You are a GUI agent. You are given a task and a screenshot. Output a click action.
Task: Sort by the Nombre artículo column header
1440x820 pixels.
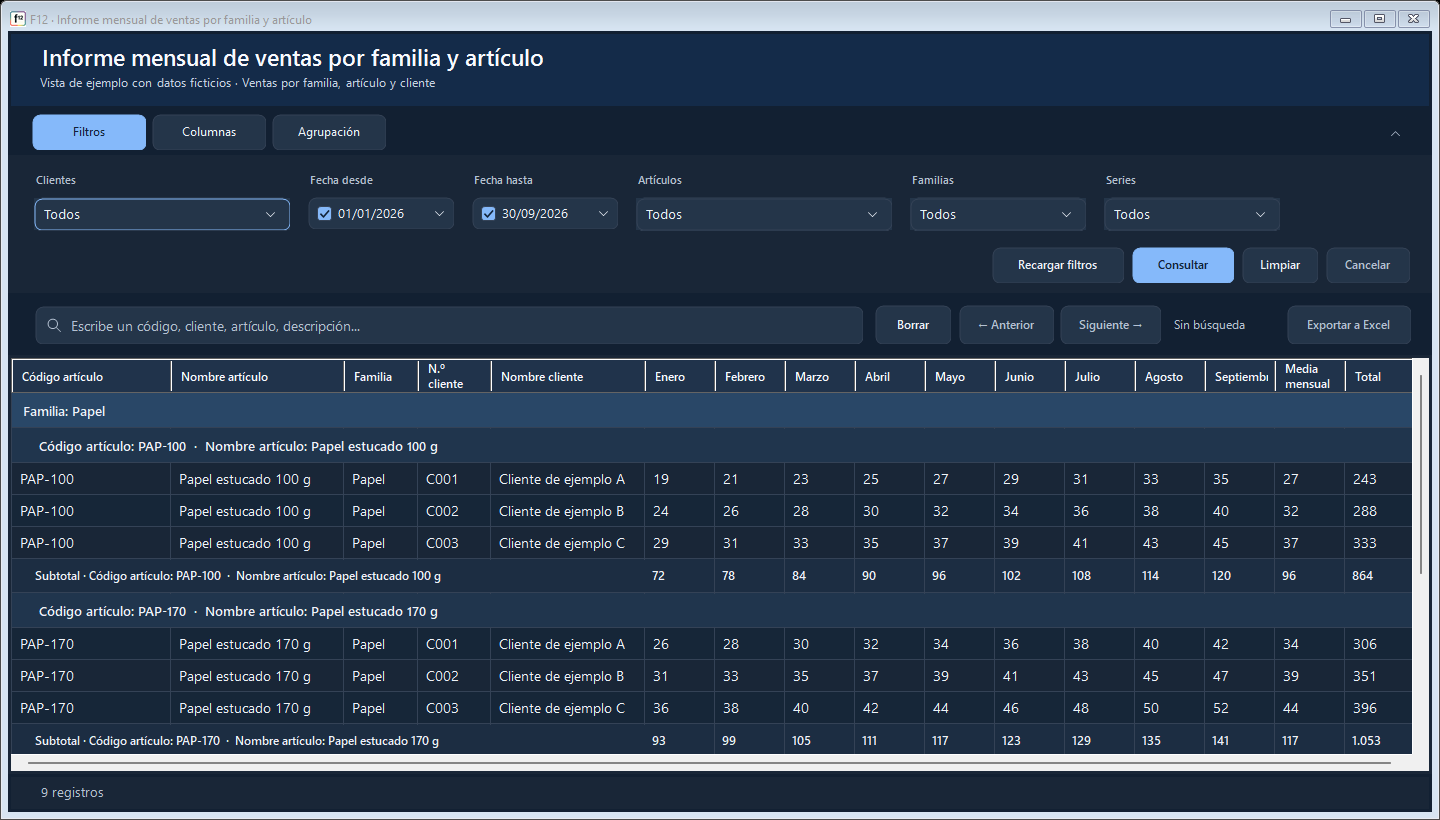[258, 377]
